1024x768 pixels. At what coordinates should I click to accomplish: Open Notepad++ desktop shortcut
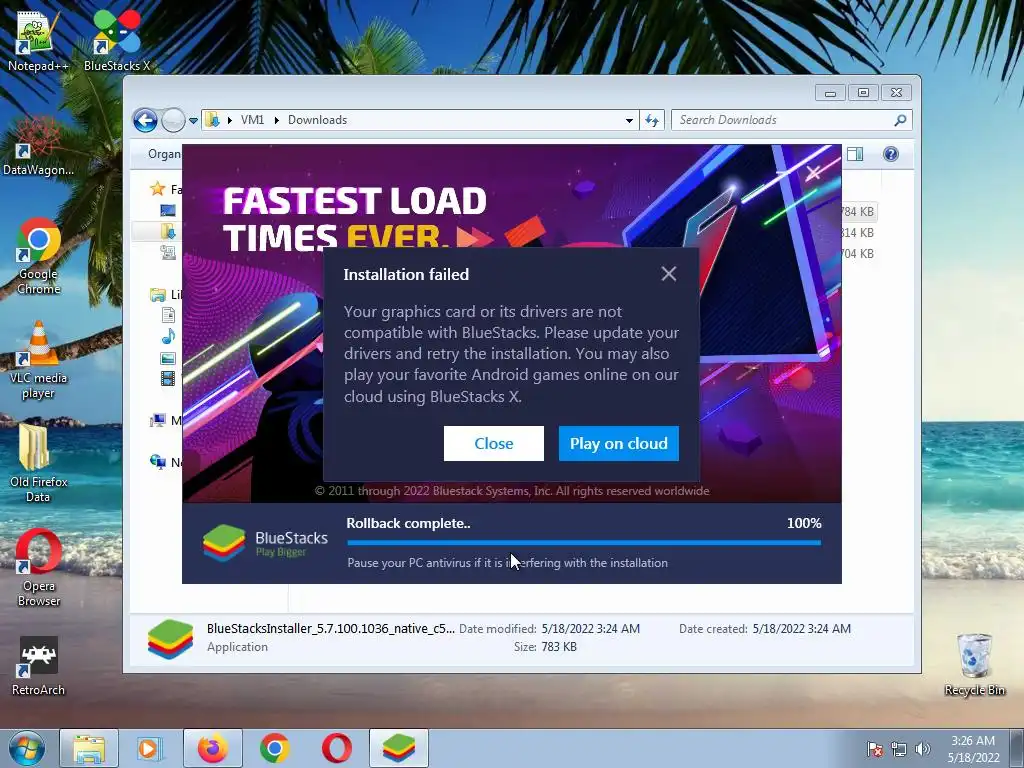37,40
